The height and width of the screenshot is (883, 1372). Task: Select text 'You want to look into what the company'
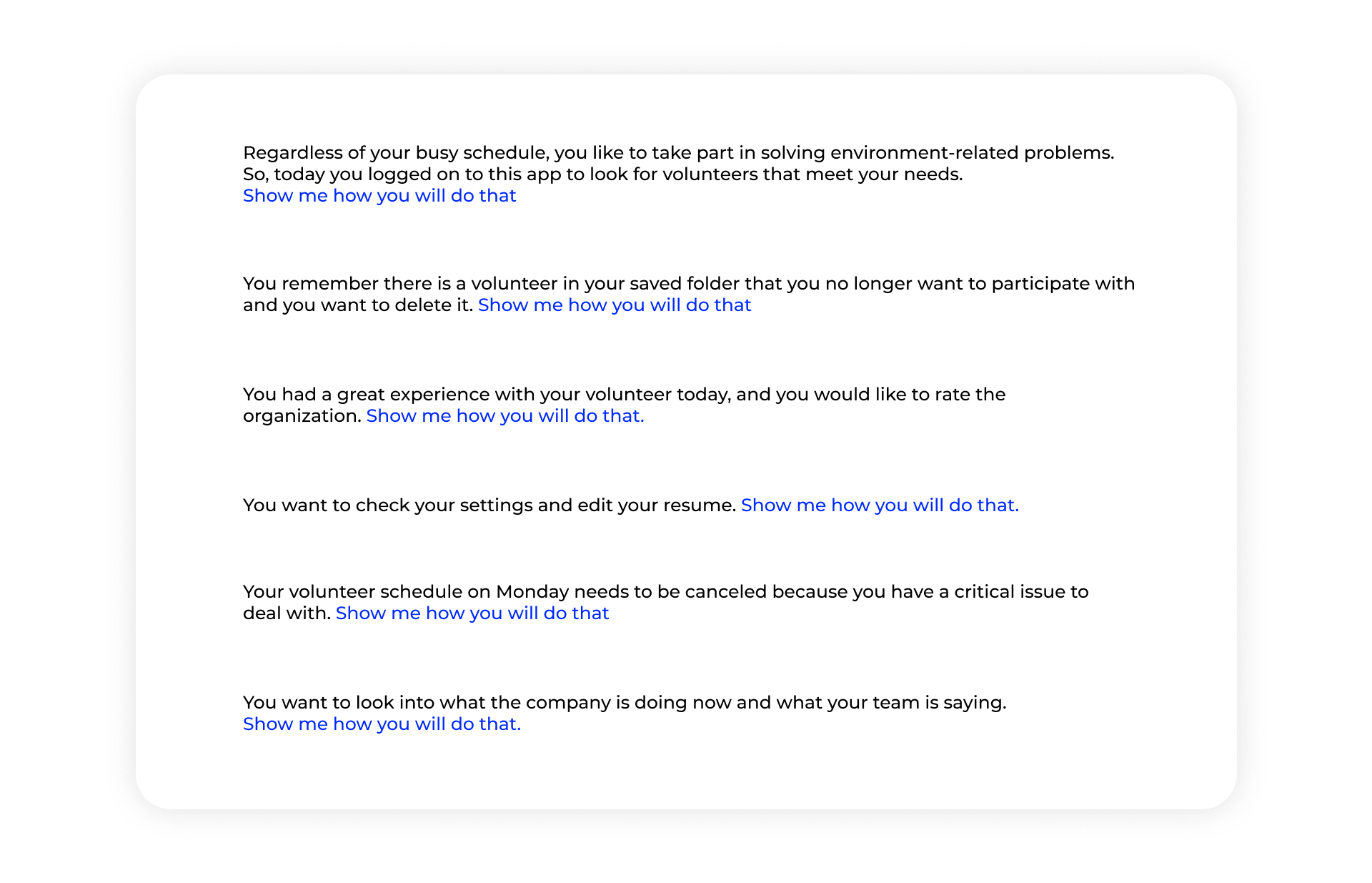tap(427, 703)
